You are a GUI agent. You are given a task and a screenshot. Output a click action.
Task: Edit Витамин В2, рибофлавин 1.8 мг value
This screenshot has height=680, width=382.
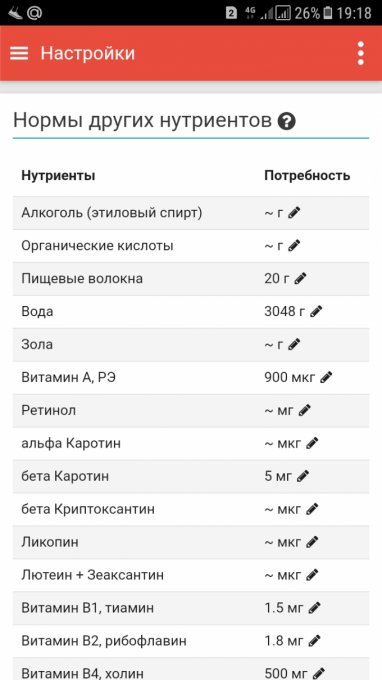(x=314, y=640)
